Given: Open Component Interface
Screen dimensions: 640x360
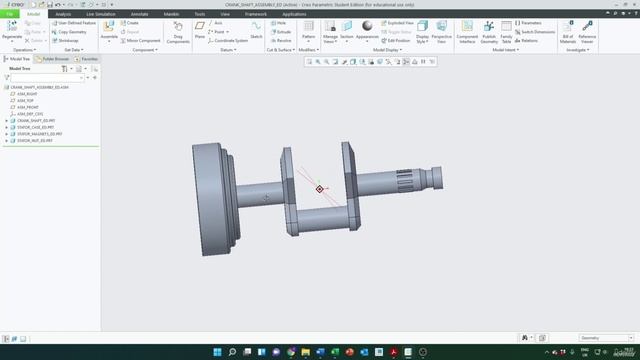Looking at the screenshot, I should [x=467, y=32].
